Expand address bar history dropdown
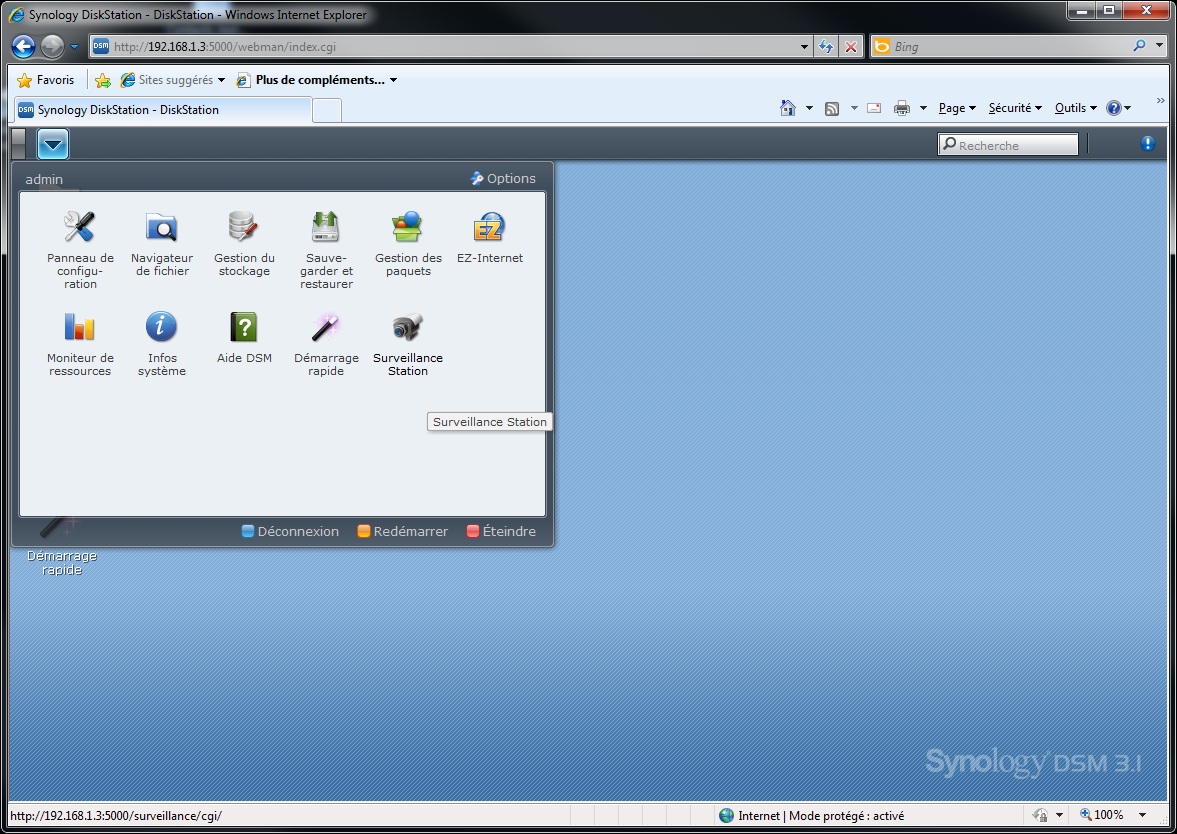1177x834 pixels. click(805, 47)
